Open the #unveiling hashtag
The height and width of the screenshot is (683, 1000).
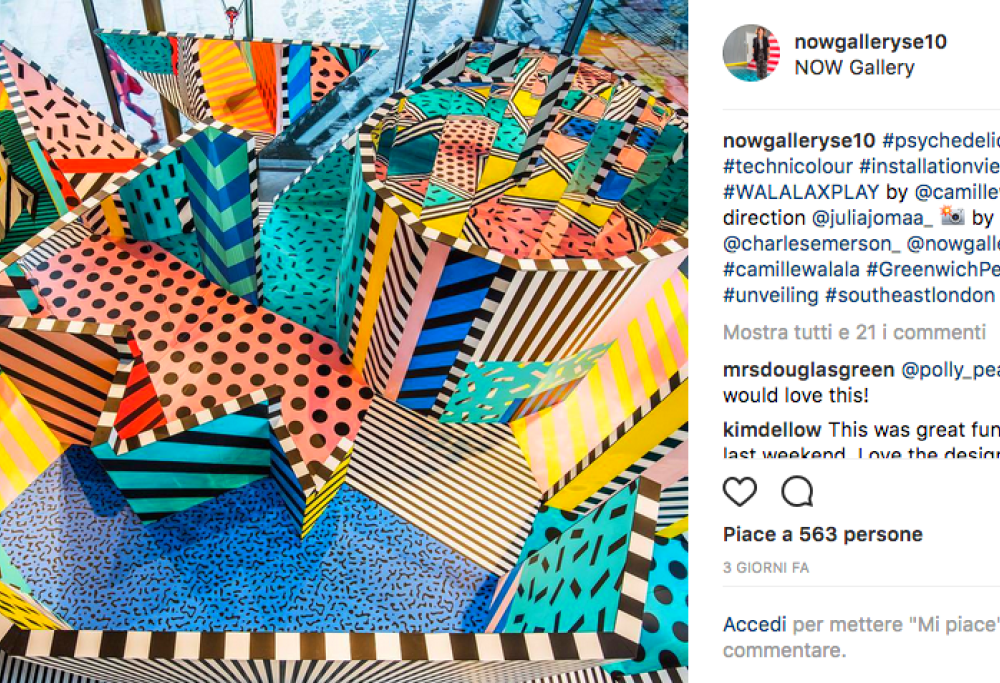coord(770,295)
